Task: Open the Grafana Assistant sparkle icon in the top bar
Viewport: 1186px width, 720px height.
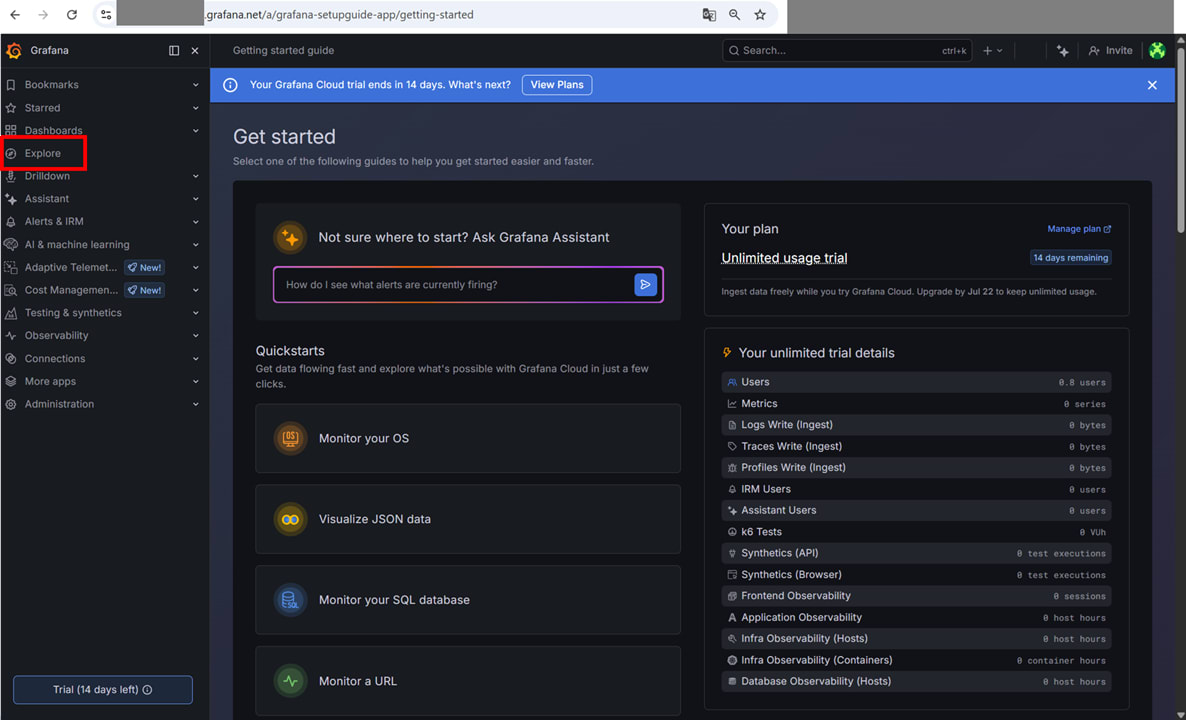Action: point(1063,51)
